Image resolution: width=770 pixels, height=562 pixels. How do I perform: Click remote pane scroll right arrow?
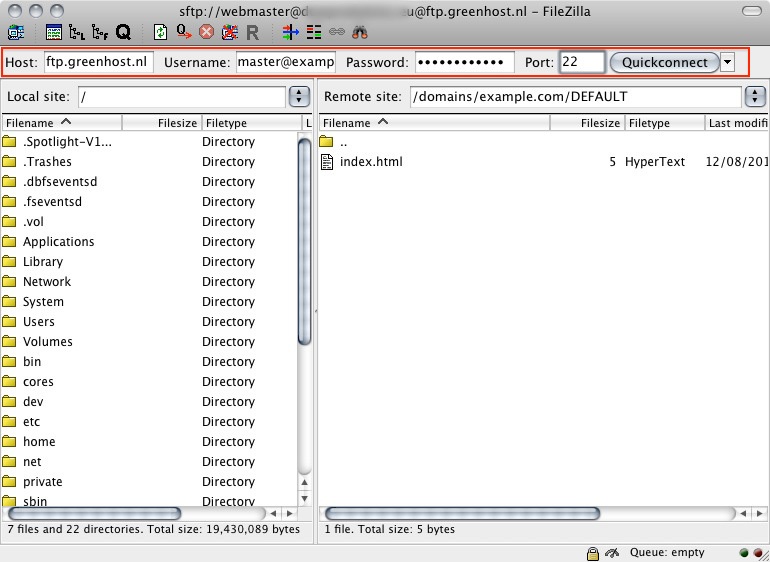(x=760, y=513)
